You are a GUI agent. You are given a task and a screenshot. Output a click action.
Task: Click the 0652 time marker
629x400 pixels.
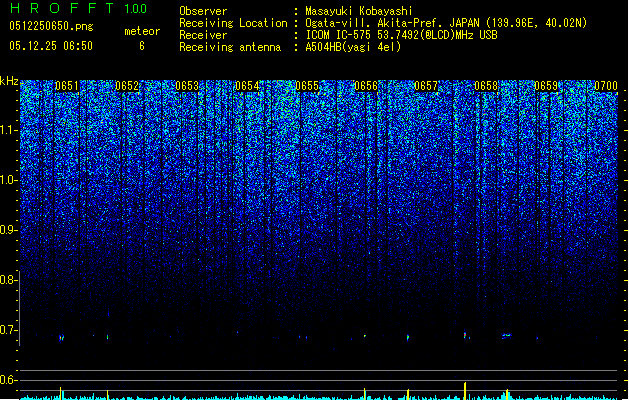[x=127, y=86]
